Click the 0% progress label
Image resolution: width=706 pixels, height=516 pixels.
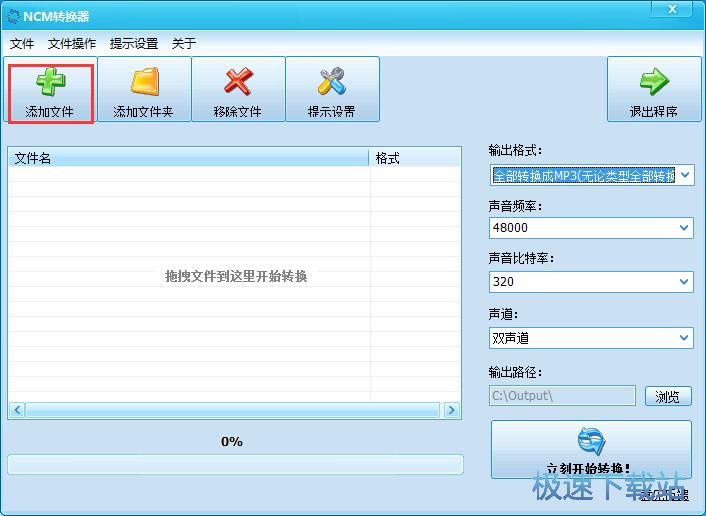click(232, 442)
